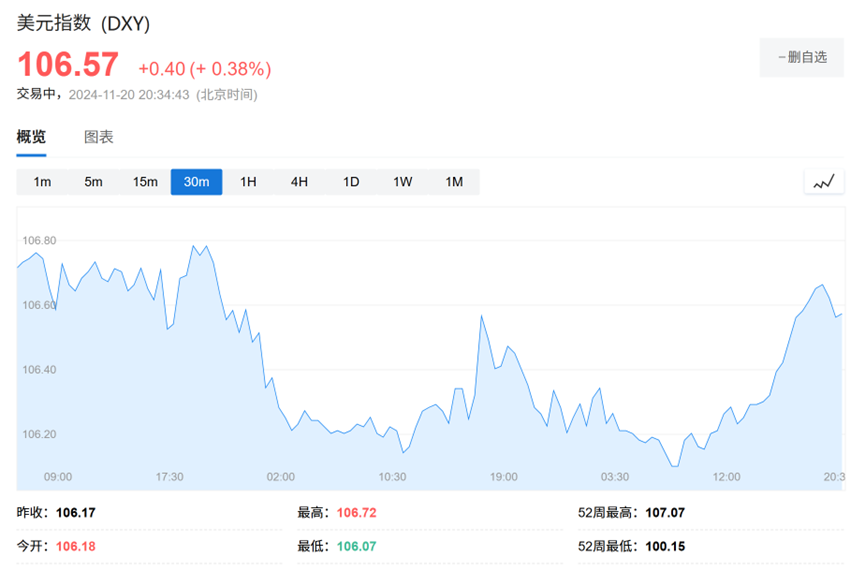Screen dimensions: 865x585
Task: Select the active 30m timeframe
Action: coord(196,182)
